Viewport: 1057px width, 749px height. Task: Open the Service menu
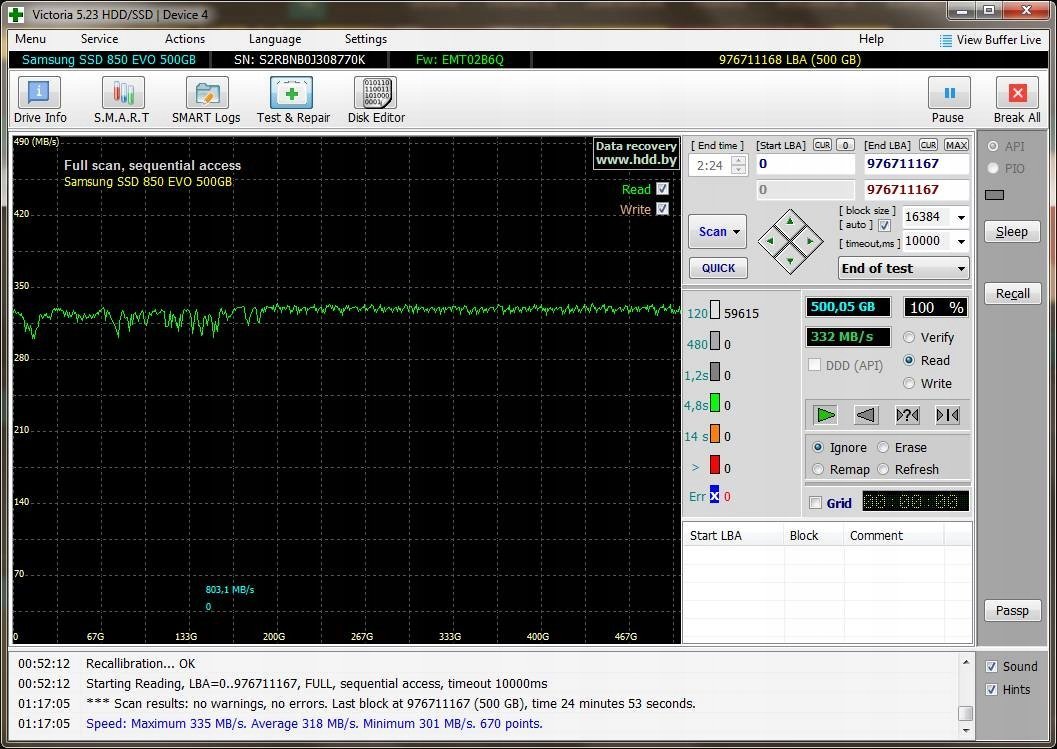coord(99,39)
